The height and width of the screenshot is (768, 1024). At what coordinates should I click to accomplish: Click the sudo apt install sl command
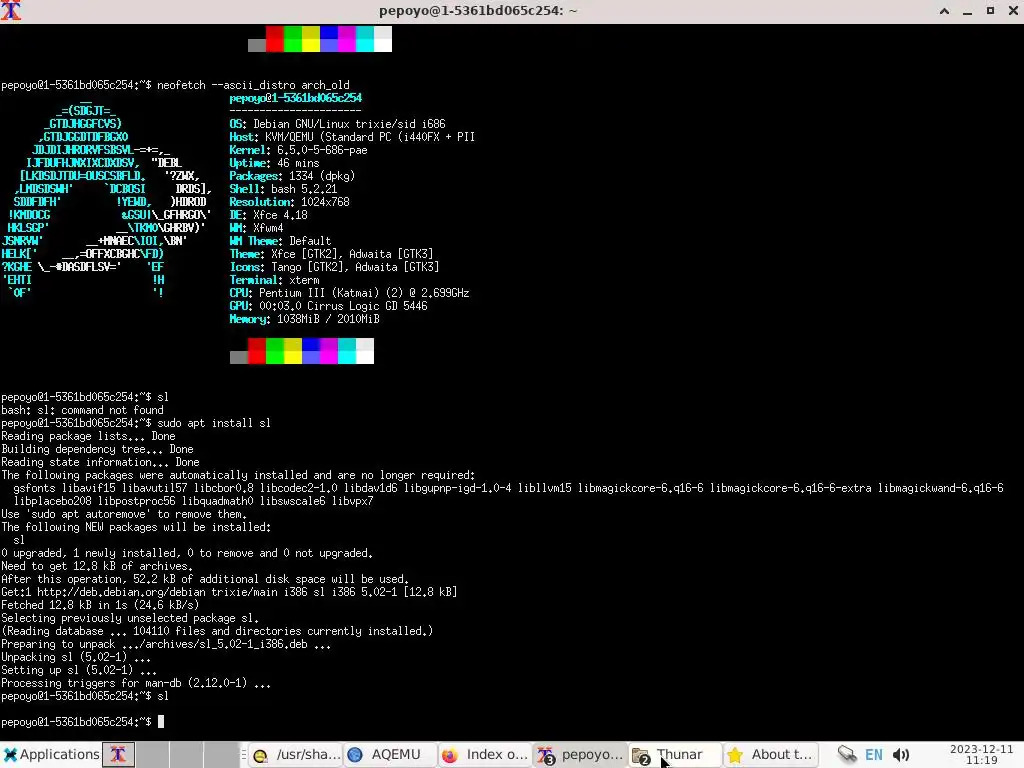coord(214,423)
